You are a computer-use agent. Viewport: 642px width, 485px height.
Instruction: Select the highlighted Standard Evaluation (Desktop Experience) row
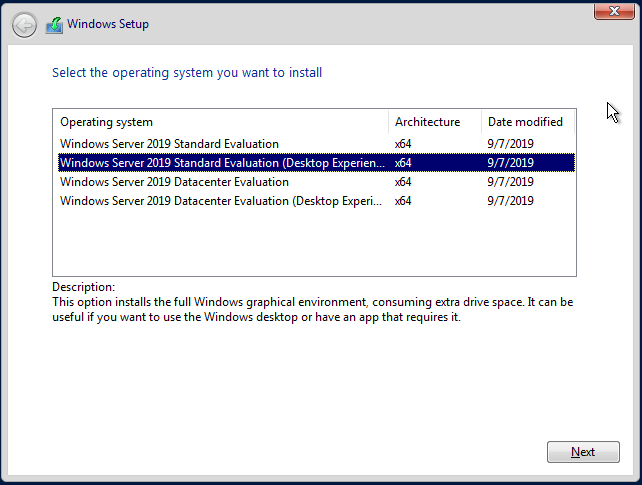click(316, 163)
